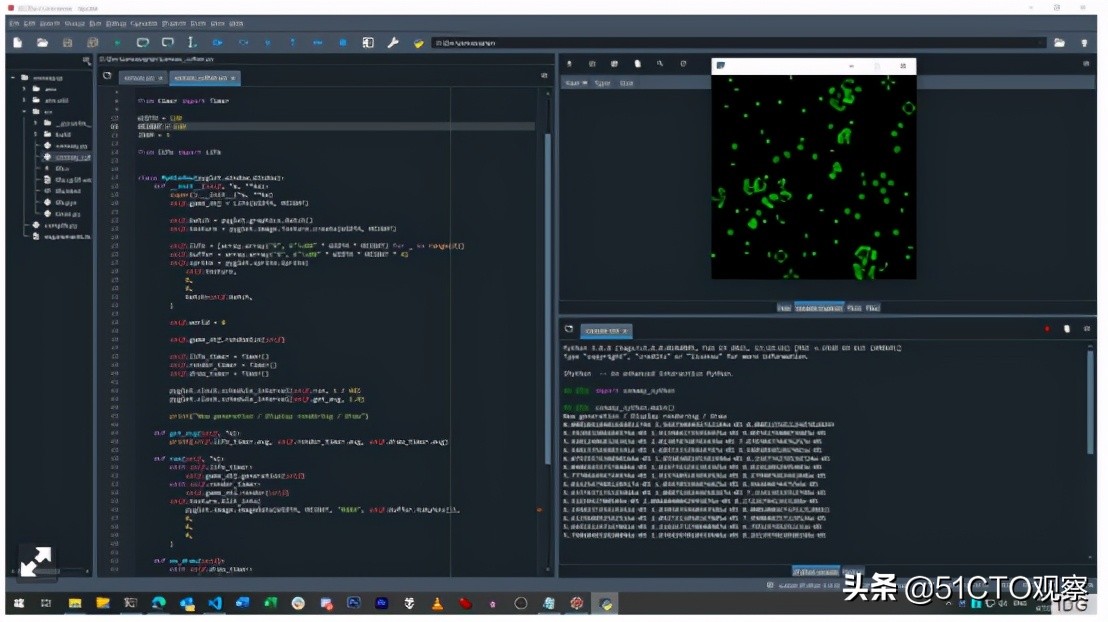Switch to the Plots pane tab
1108x622 pixels.
854,308
